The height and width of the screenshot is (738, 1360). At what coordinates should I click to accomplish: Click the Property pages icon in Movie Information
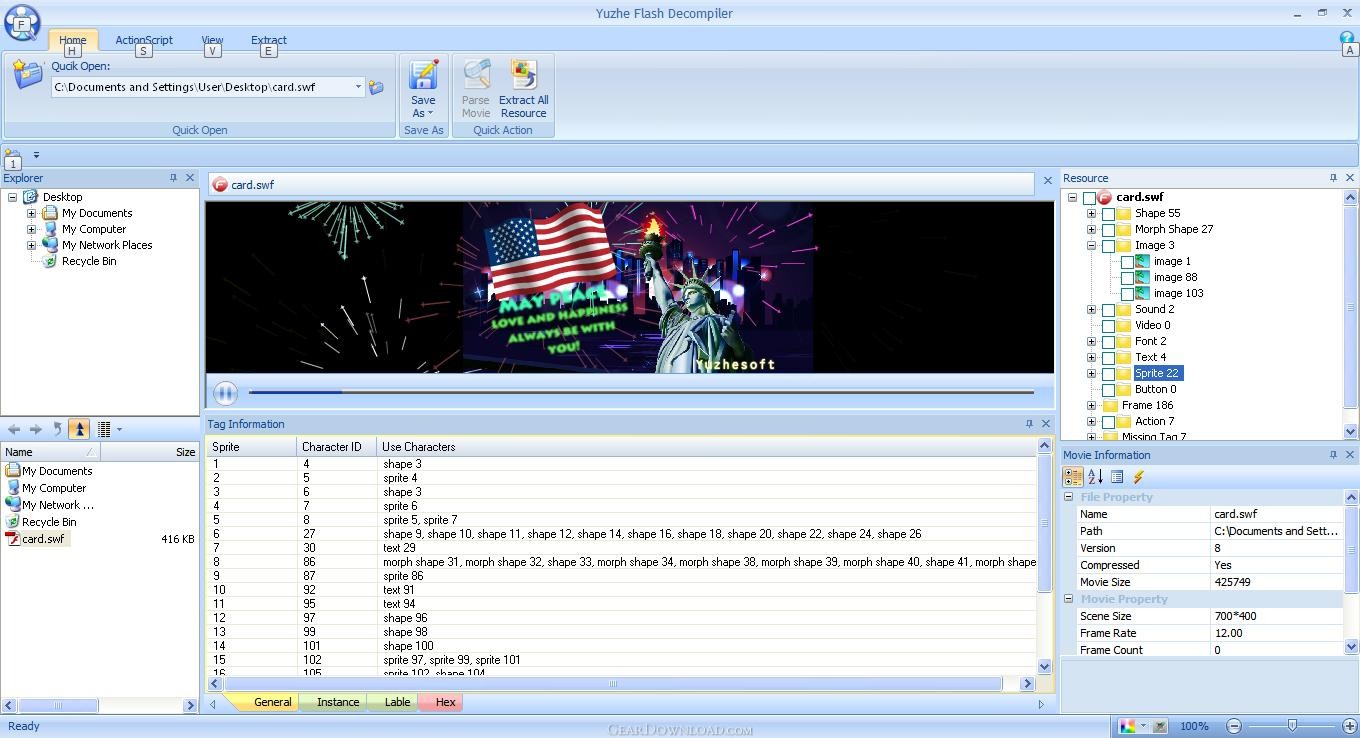pyautogui.click(x=1117, y=477)
